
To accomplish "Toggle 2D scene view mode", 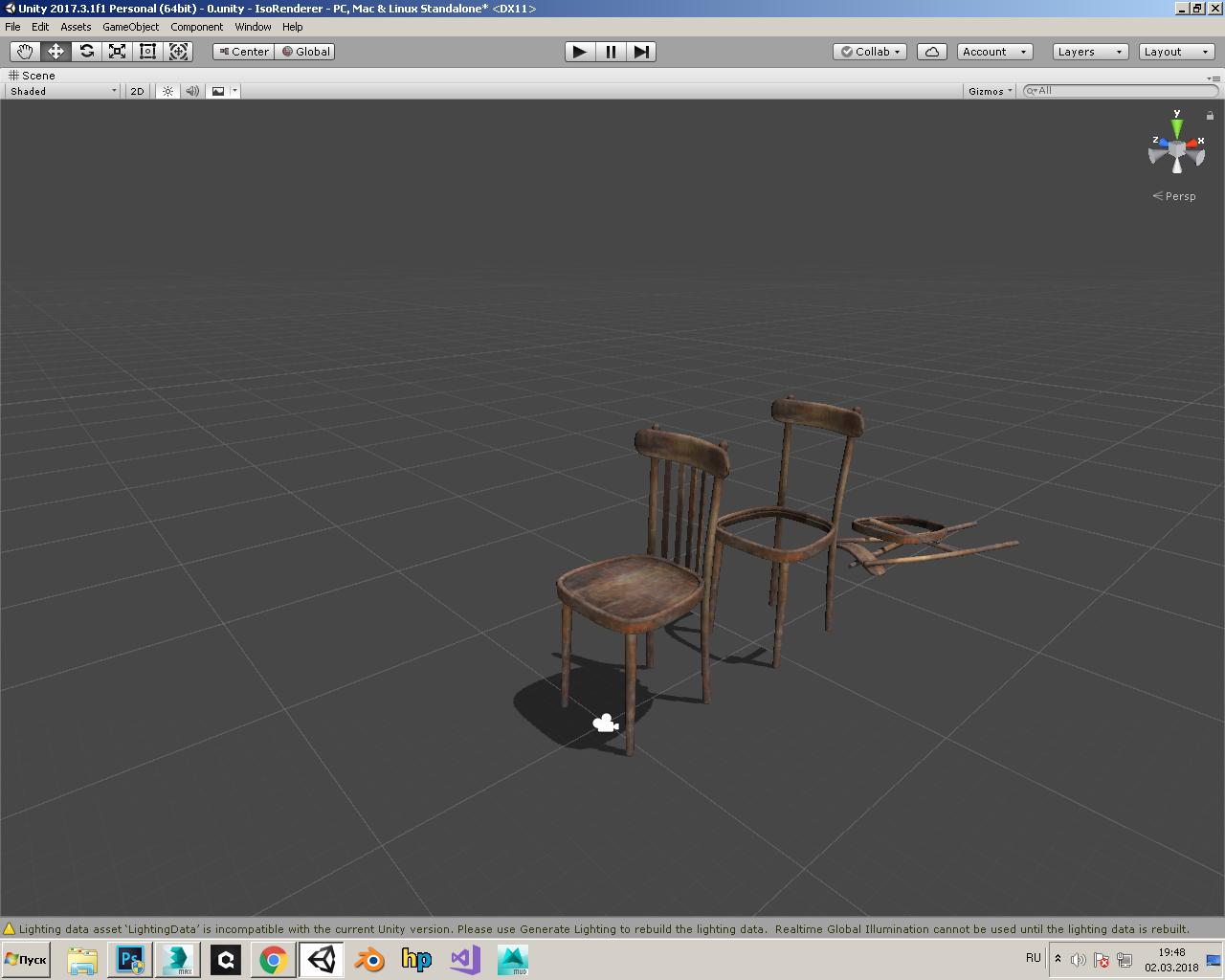I will 137,91.
